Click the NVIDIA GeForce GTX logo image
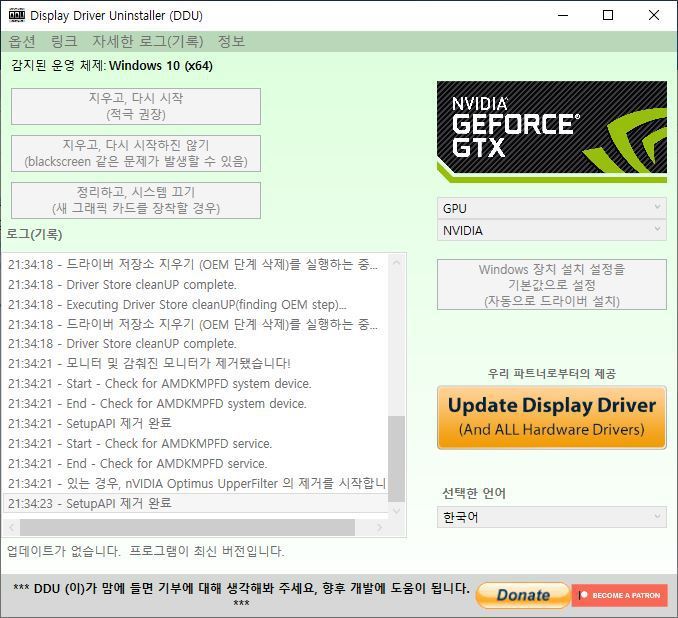This screenshot has height=618, width=678. click(552, 131)
